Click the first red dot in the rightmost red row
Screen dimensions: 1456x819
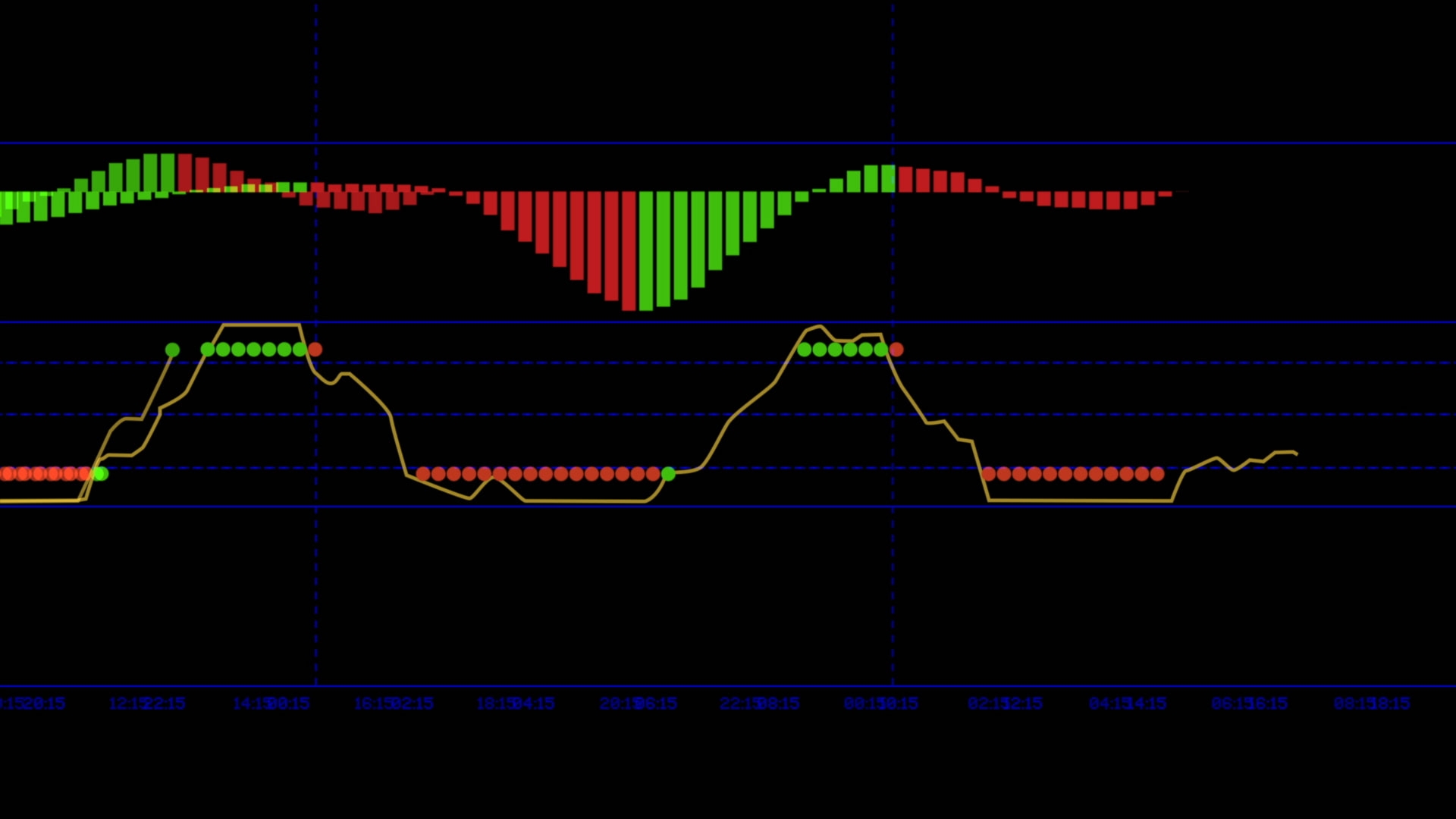click(x=989, y=474)
